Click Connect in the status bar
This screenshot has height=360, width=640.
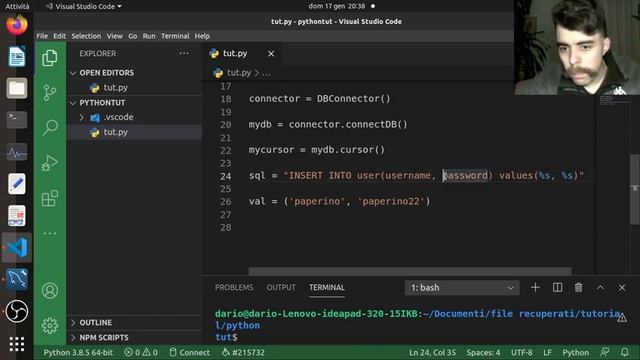pyautogui.click(x=190, y=352)
